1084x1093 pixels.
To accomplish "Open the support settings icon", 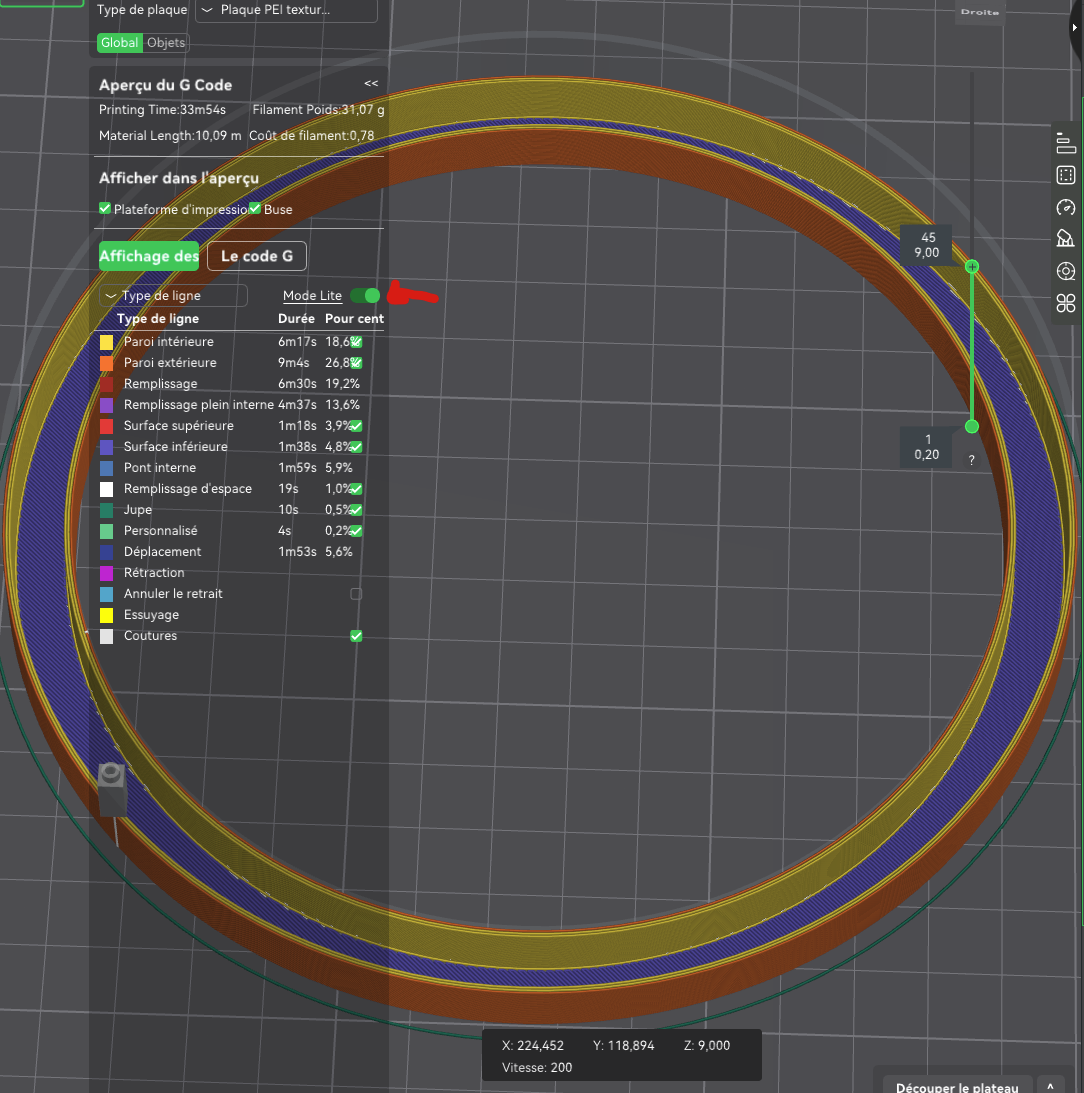I will tap(1065, 238).
